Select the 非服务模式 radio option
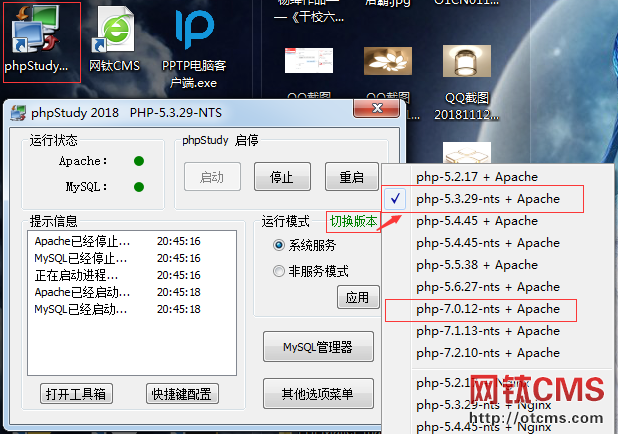Image resolution: width=618 pixels, height=434 pixels. pyautogui.click(x=279, y=271)
